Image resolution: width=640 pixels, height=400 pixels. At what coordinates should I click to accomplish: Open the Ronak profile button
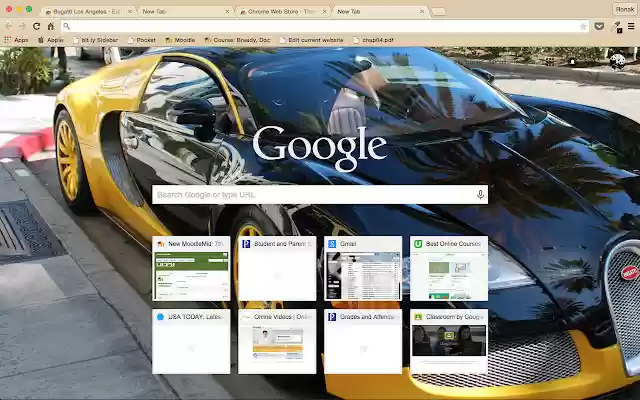click(625, 9)
